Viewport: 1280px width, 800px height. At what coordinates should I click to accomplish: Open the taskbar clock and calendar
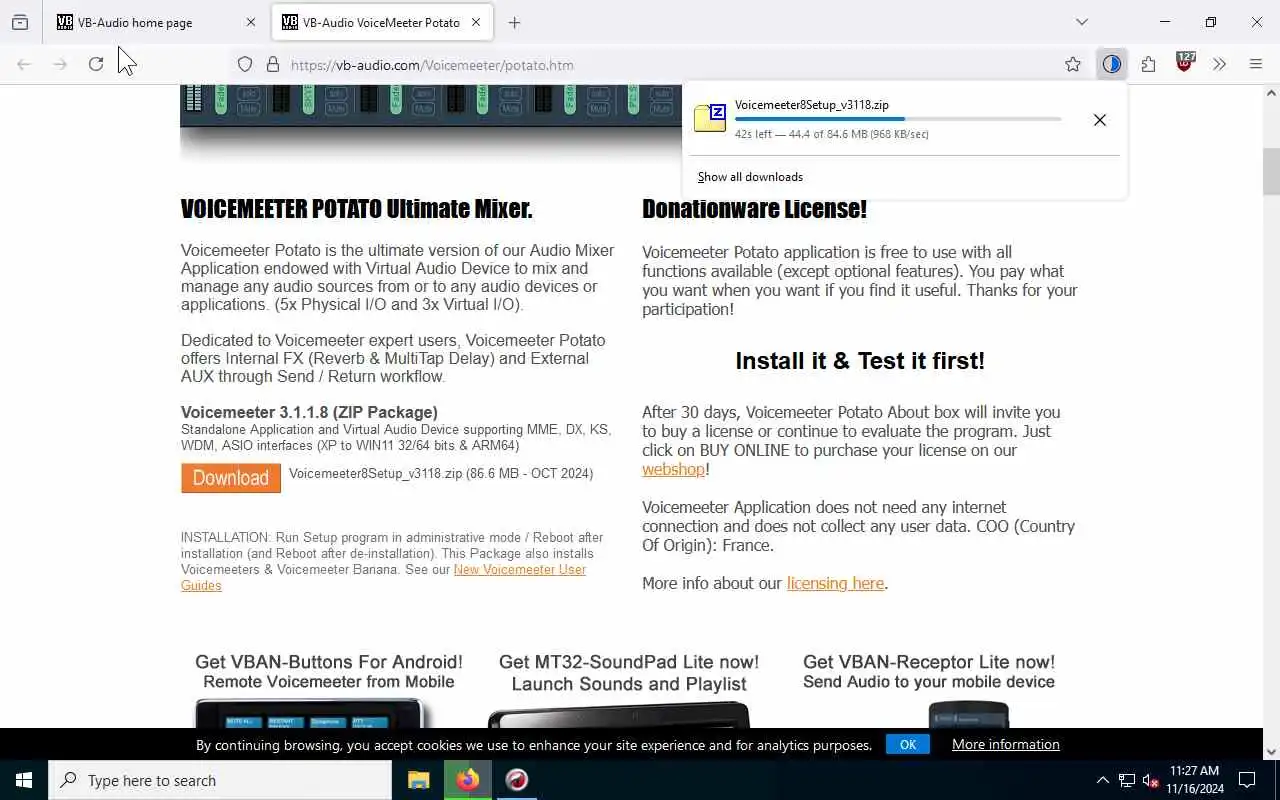(1194, 780)
